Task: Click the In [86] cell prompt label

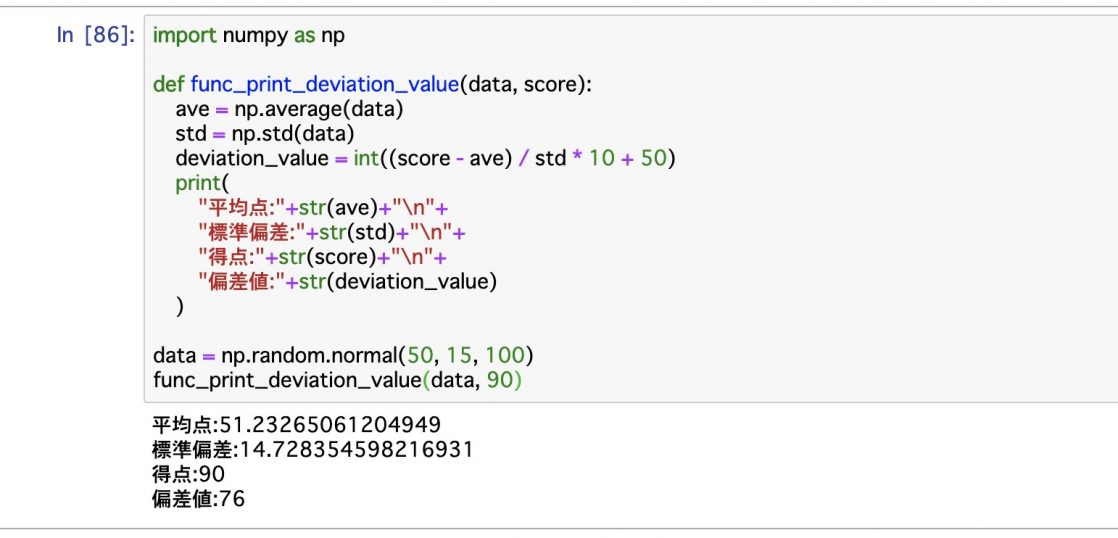Action: click(96, 35)
